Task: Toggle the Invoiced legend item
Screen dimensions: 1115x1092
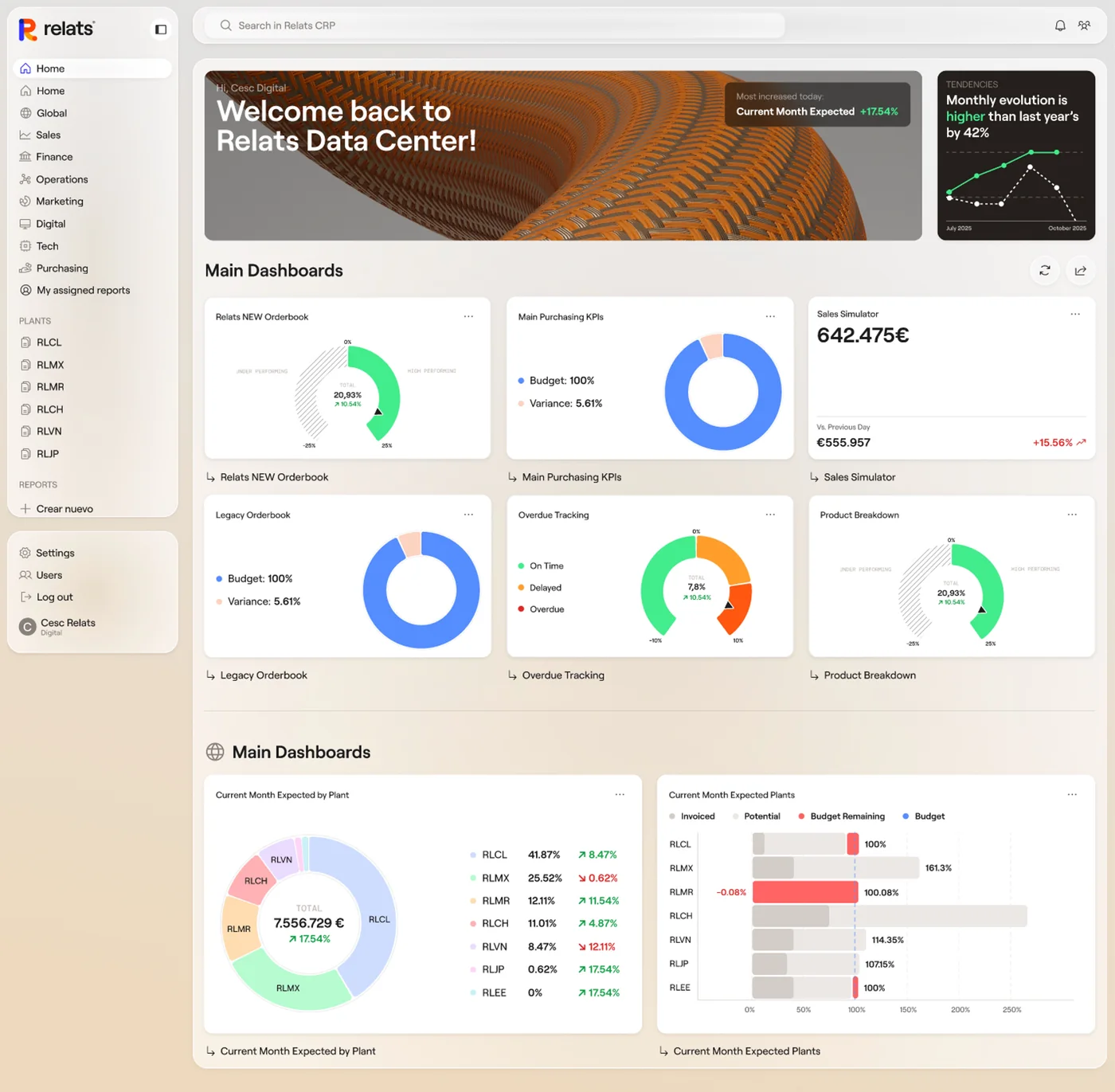Action: [692, 816]
